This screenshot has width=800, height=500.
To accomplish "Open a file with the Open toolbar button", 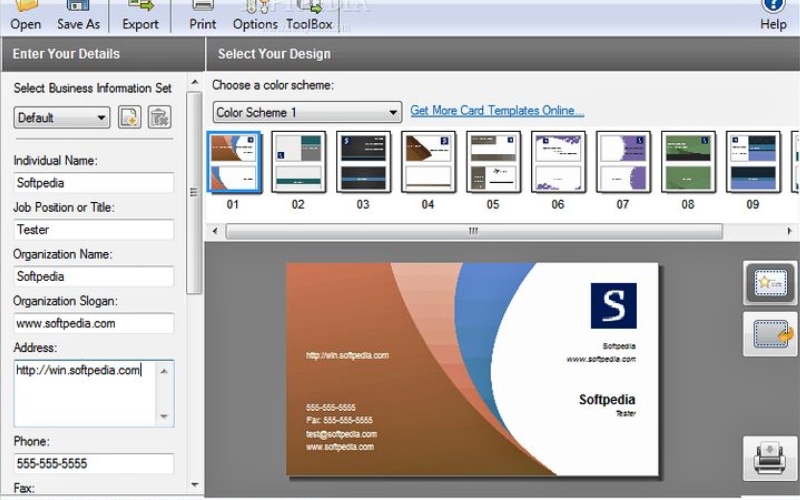I will [x=26, y=16].
